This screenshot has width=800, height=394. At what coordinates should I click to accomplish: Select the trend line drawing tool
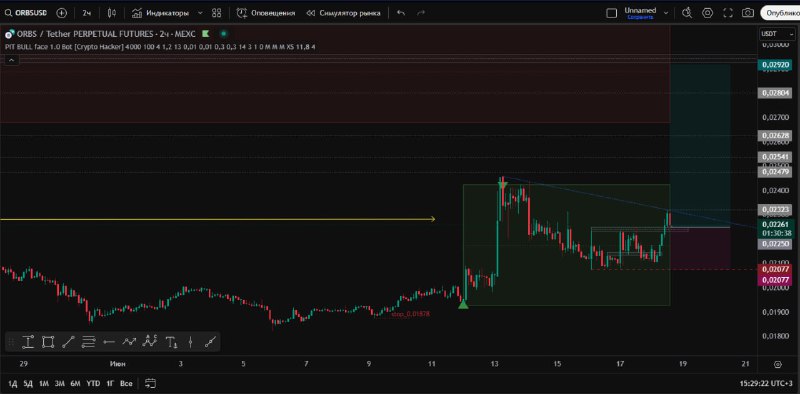(x=68, y=342)
